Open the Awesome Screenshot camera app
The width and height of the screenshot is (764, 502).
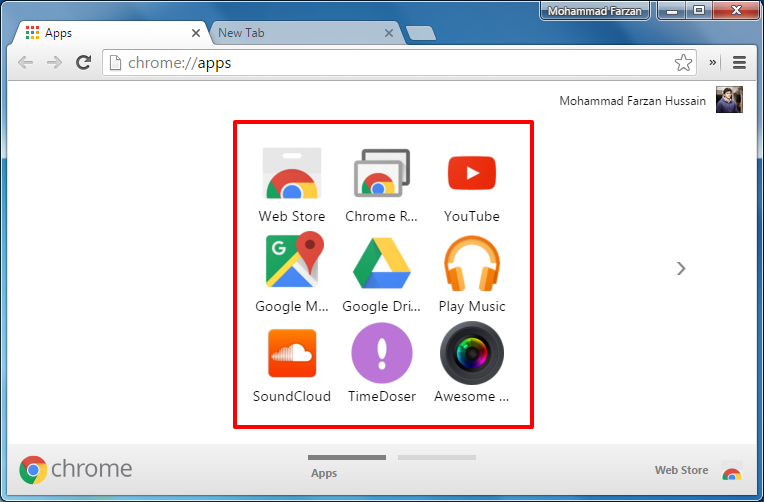(472, 353)
